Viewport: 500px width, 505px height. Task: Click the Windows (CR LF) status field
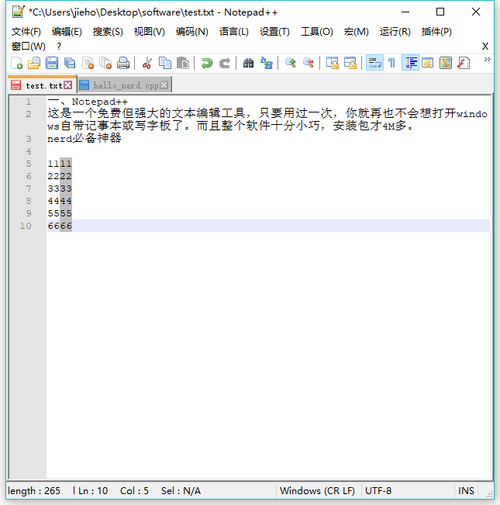[317, 491]
